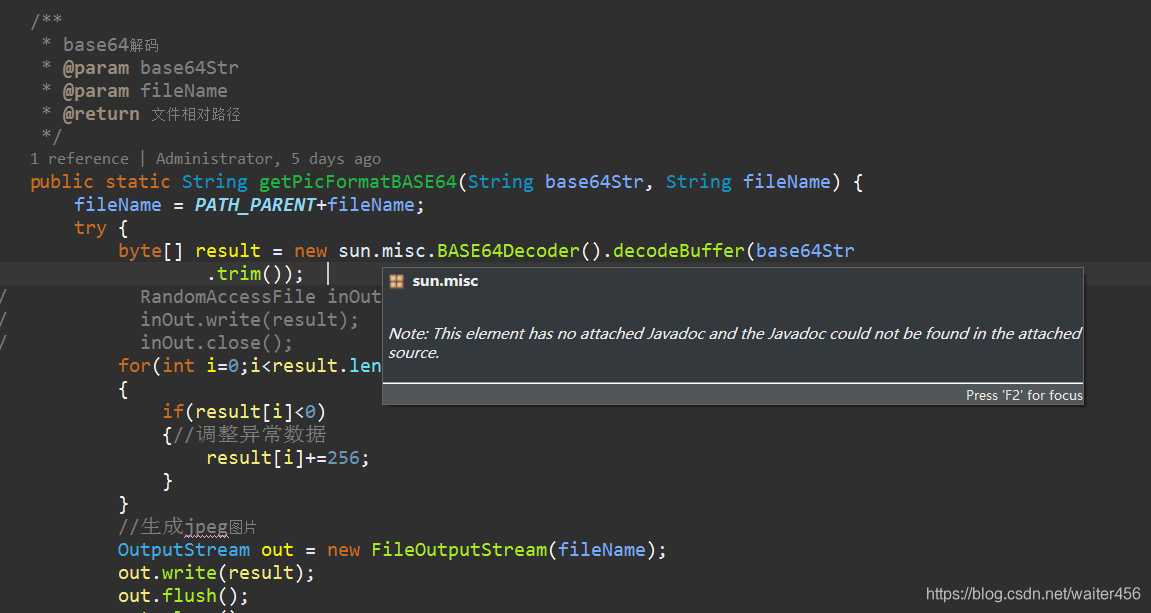Select the base64Str parameter name
This screenshot has height=613, width=1151.
(594, 181)
